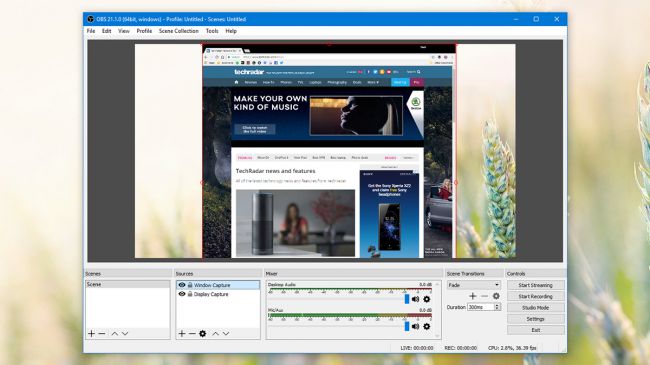Maximize the OBS window
650x365 pixels.
(x=536, y=19)
